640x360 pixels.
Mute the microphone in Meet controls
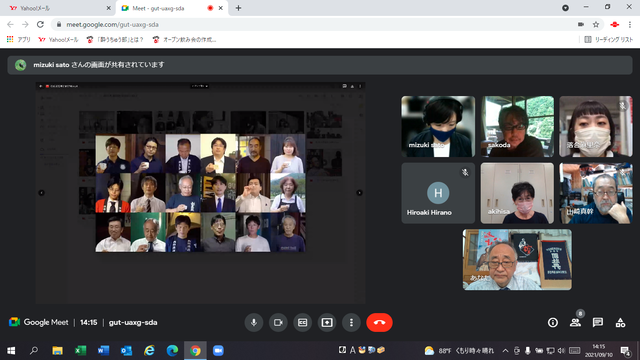click(253, 322)
